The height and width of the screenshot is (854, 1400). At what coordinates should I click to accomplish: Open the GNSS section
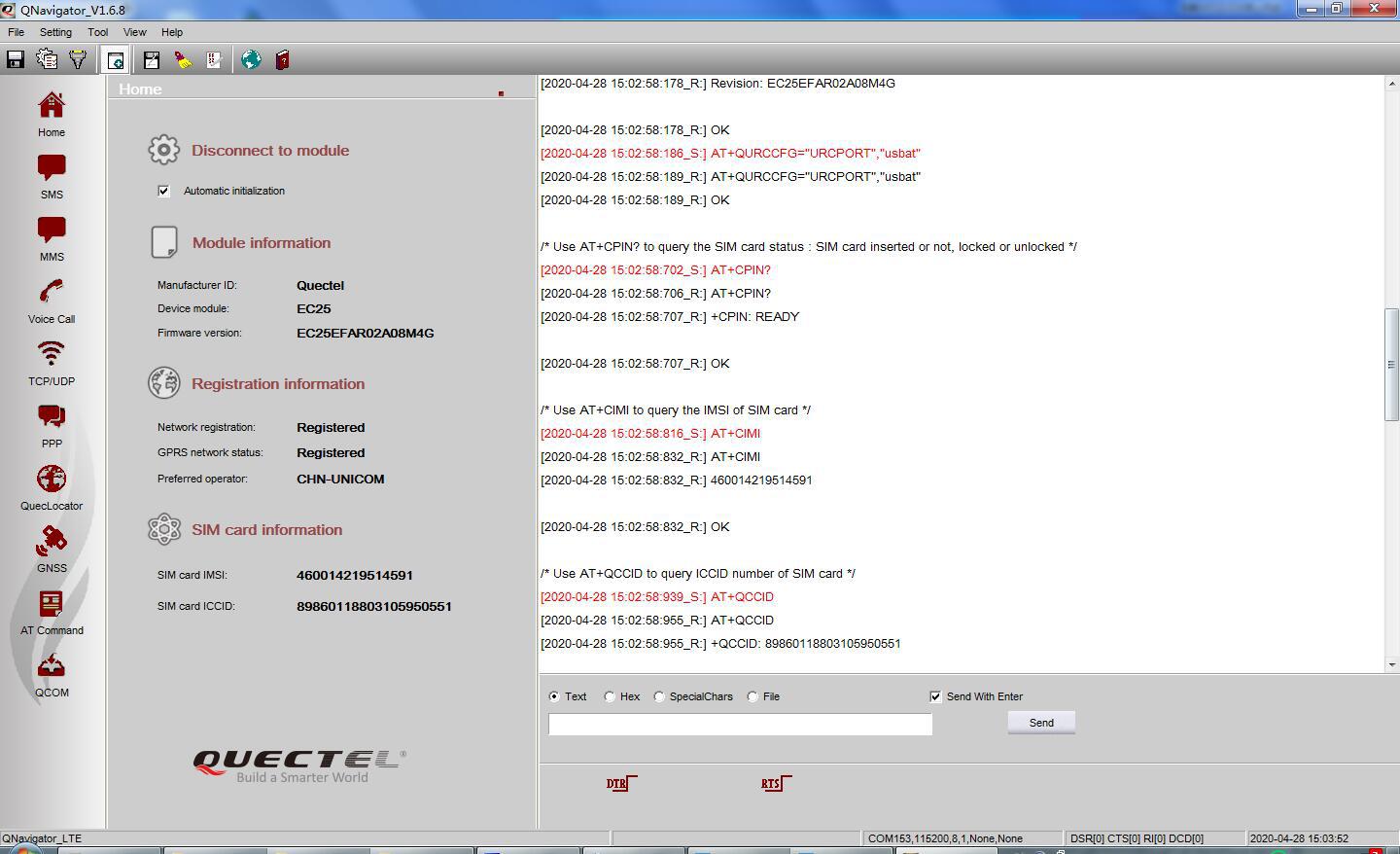(52, 550)
